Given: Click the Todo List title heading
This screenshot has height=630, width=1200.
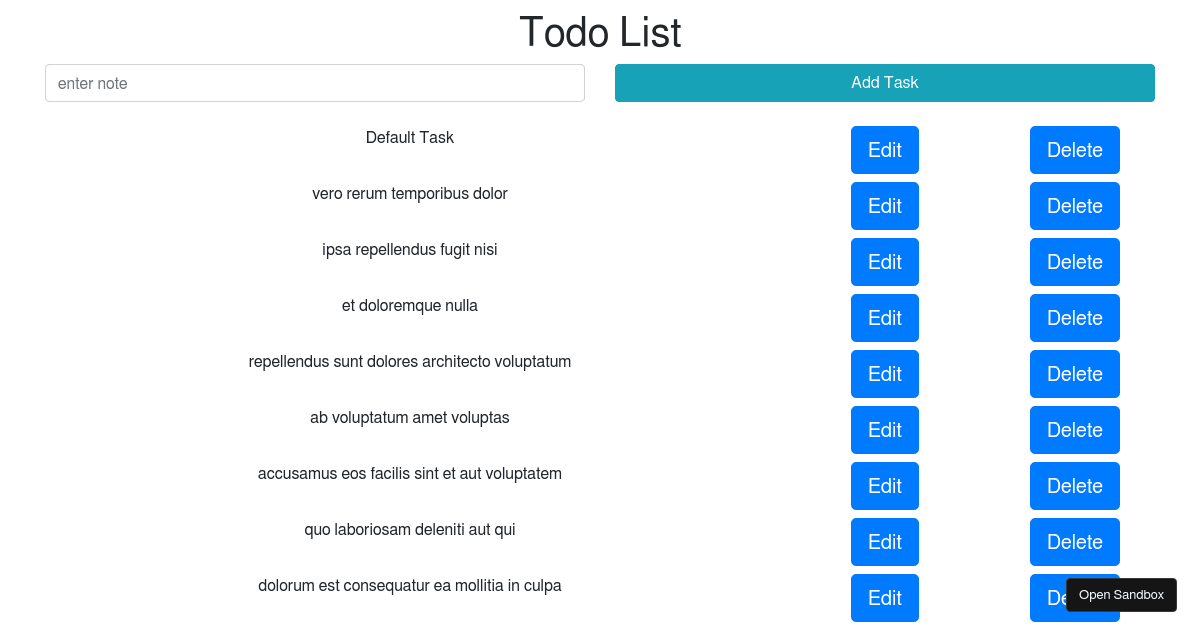Looking at the screenshot, I should point(599,32).
